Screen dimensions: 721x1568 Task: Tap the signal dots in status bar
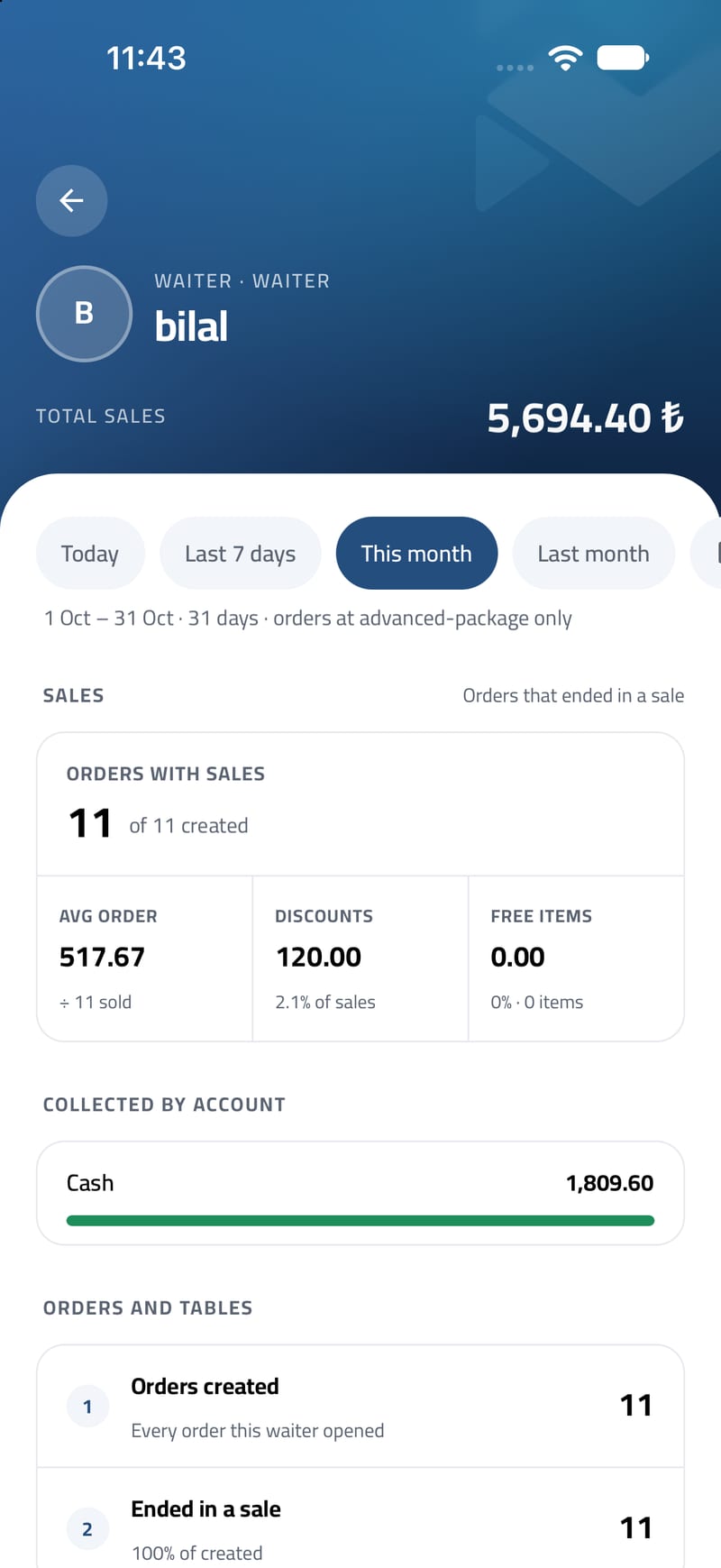coord(515,68)
